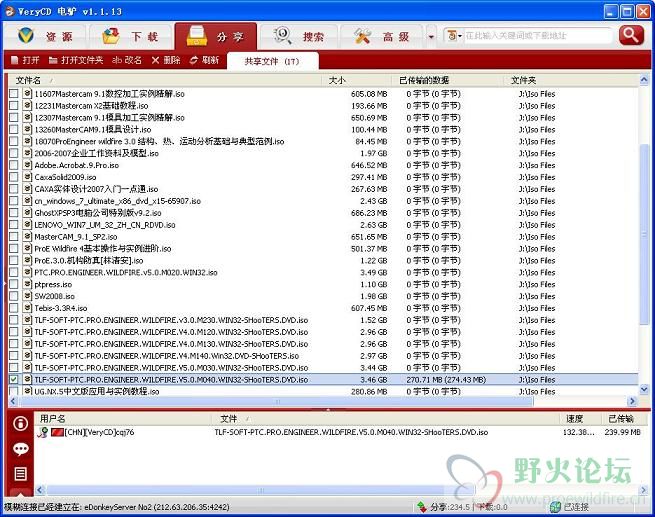The width and height of the screenshot is (655, 517).
Task: Click the 改名 (Rename) button
Action: 127,61
